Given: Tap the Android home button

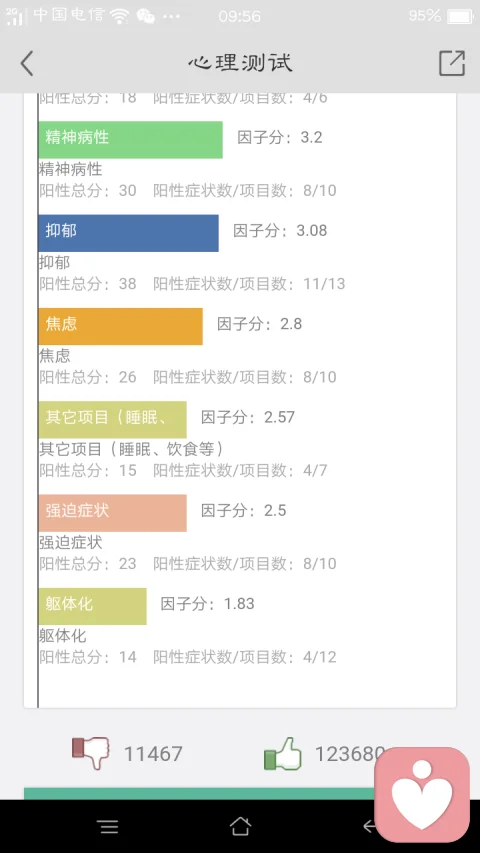Looking at the screenshot, I should point(240,826).
